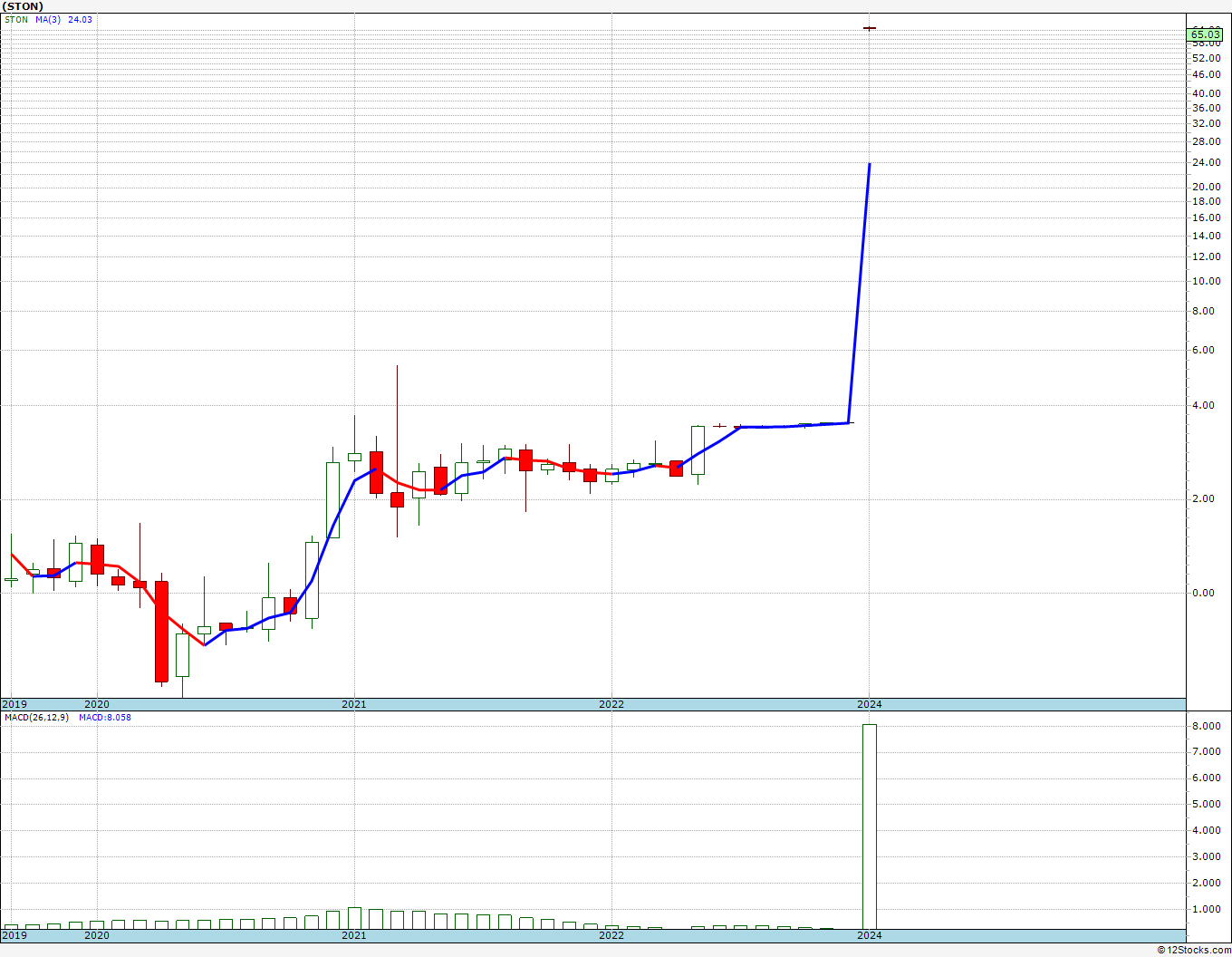Click 2020 on the price chart time axis
Viewport: 1232px width, 957px height.
coord(97,704)
